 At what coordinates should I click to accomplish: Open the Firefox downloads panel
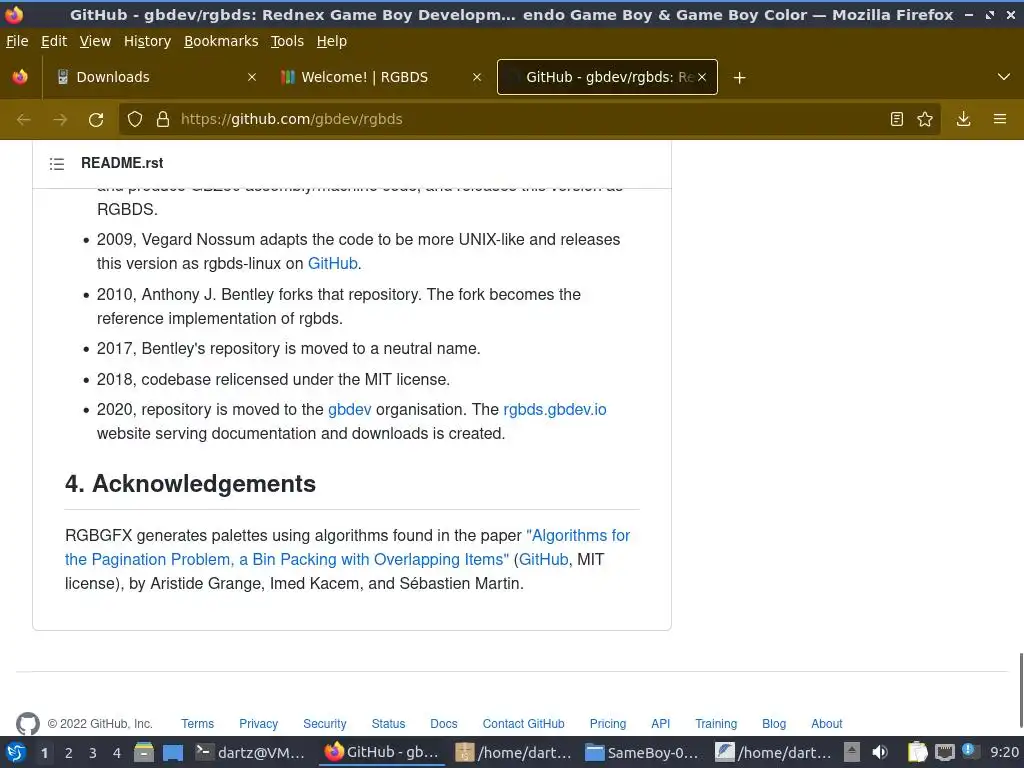coord(963,120)
